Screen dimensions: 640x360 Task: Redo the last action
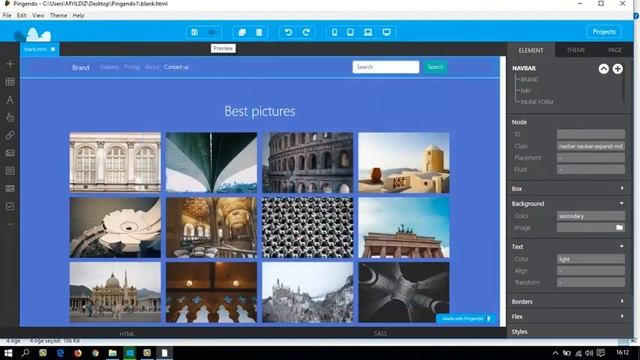point(306,32)
